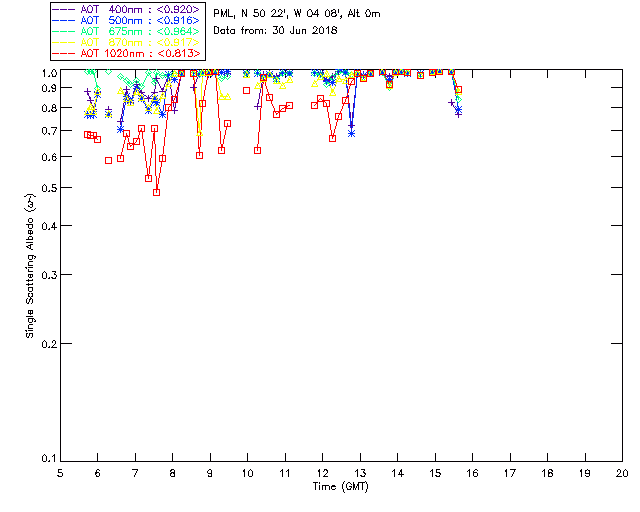Click the blue asterisk point near time 12.8

pyautogui.click(x=351, y=133)
